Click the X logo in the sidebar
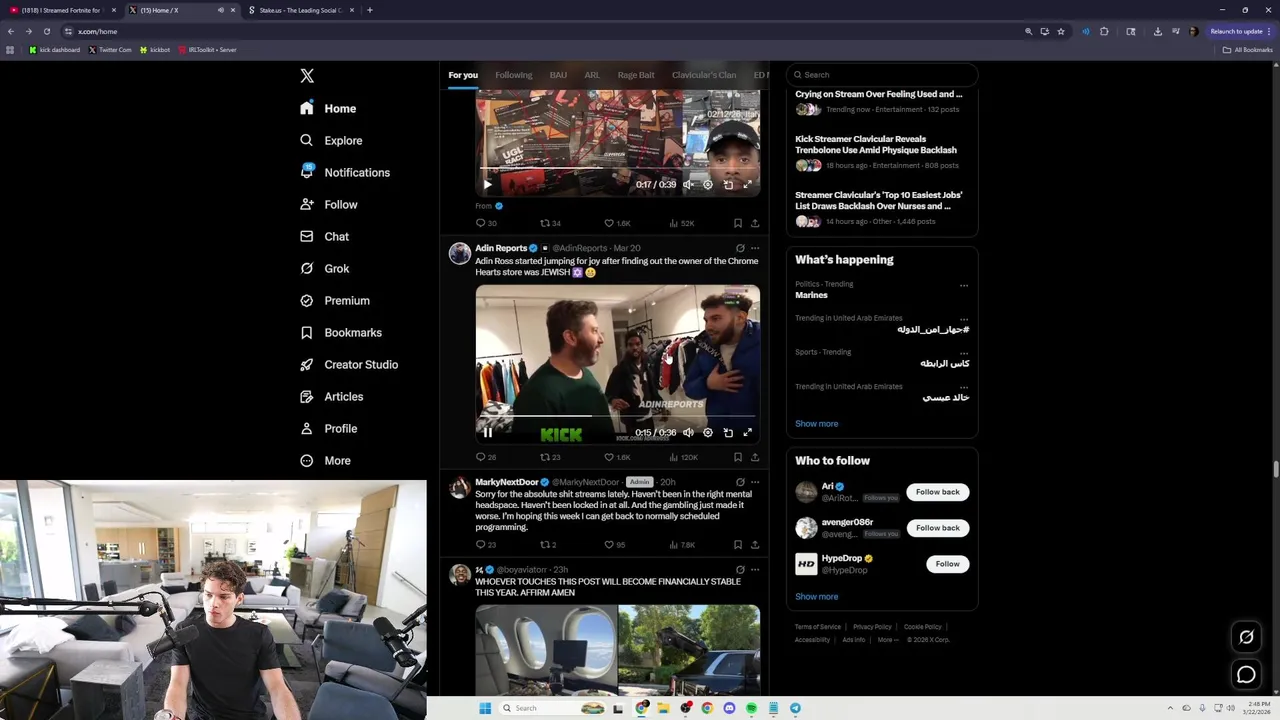The image size is (1280, 720). [x=307, y=76]
